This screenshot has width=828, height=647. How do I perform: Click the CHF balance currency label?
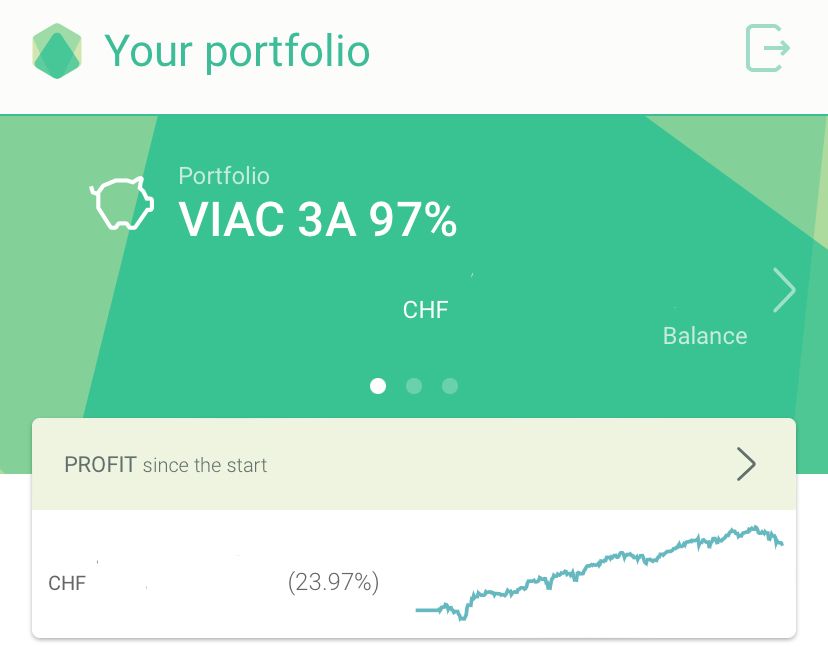426,310
